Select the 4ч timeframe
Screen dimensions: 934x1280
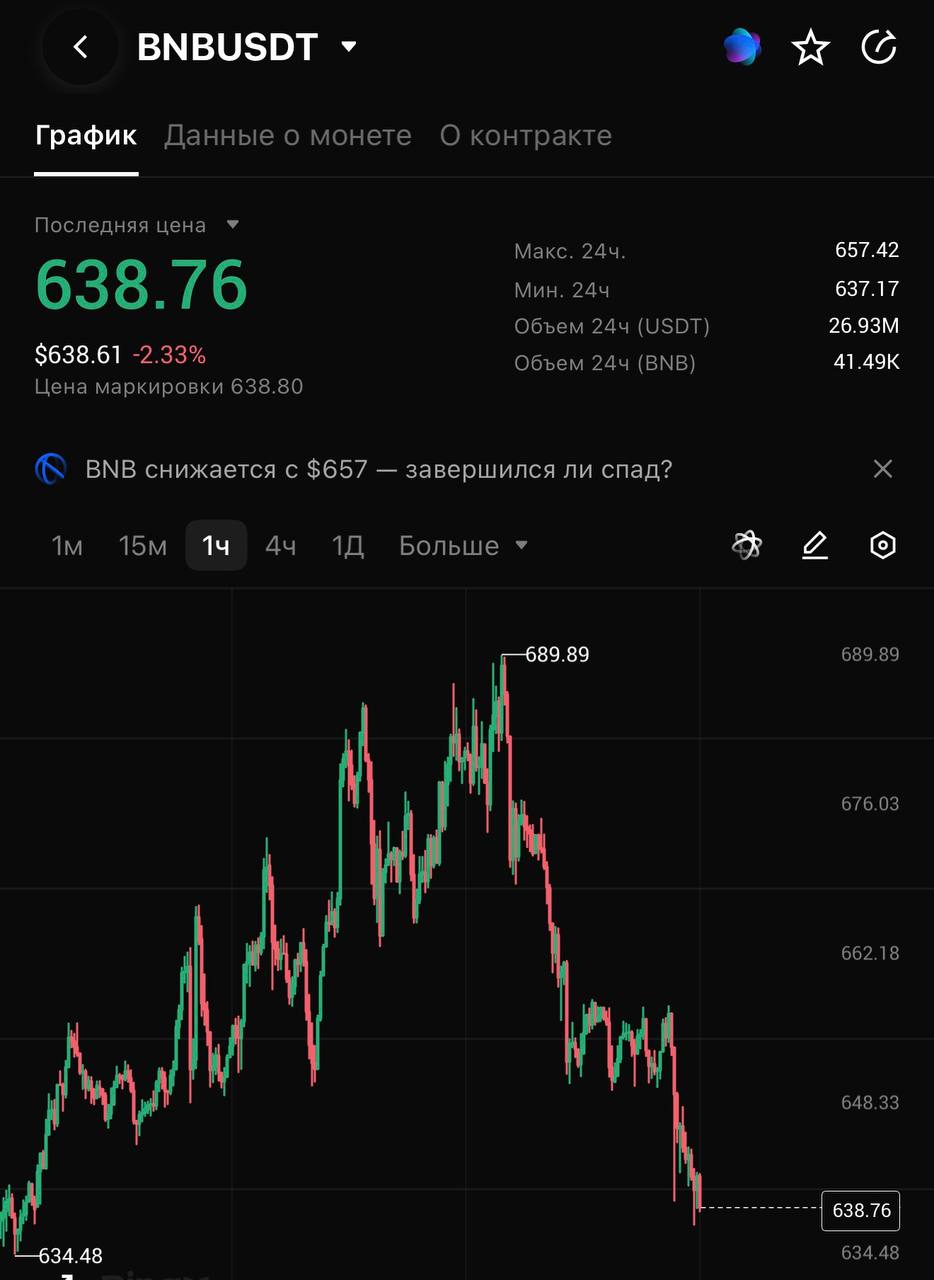click(280, 546)
